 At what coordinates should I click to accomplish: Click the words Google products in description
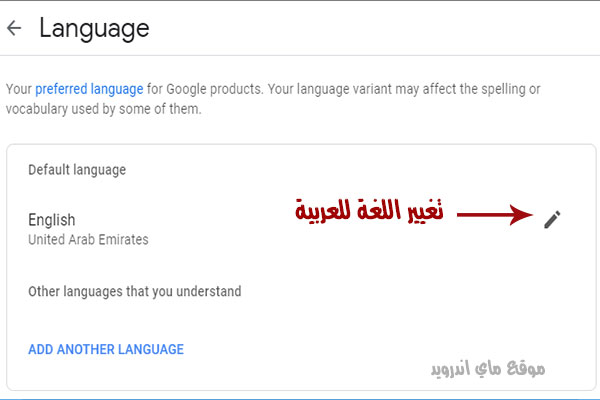coord(215,89)
